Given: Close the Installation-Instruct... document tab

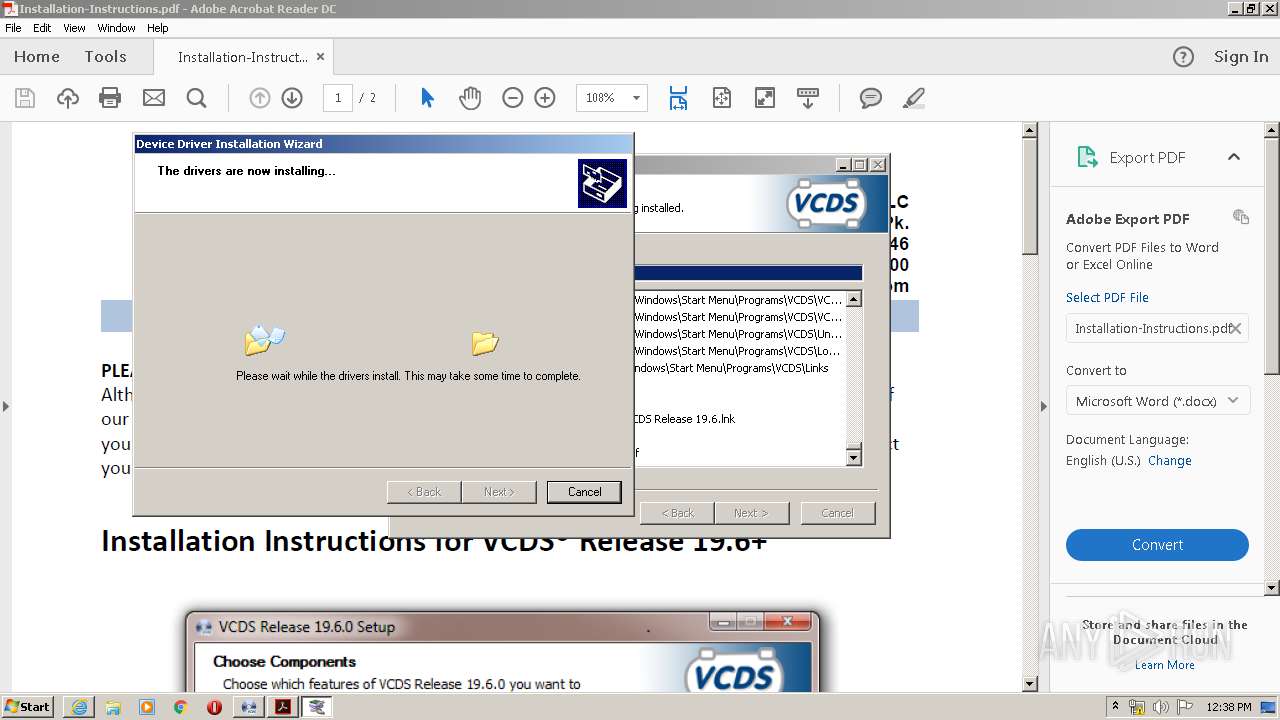Looking at the screenshot, I should pos(321,57).
